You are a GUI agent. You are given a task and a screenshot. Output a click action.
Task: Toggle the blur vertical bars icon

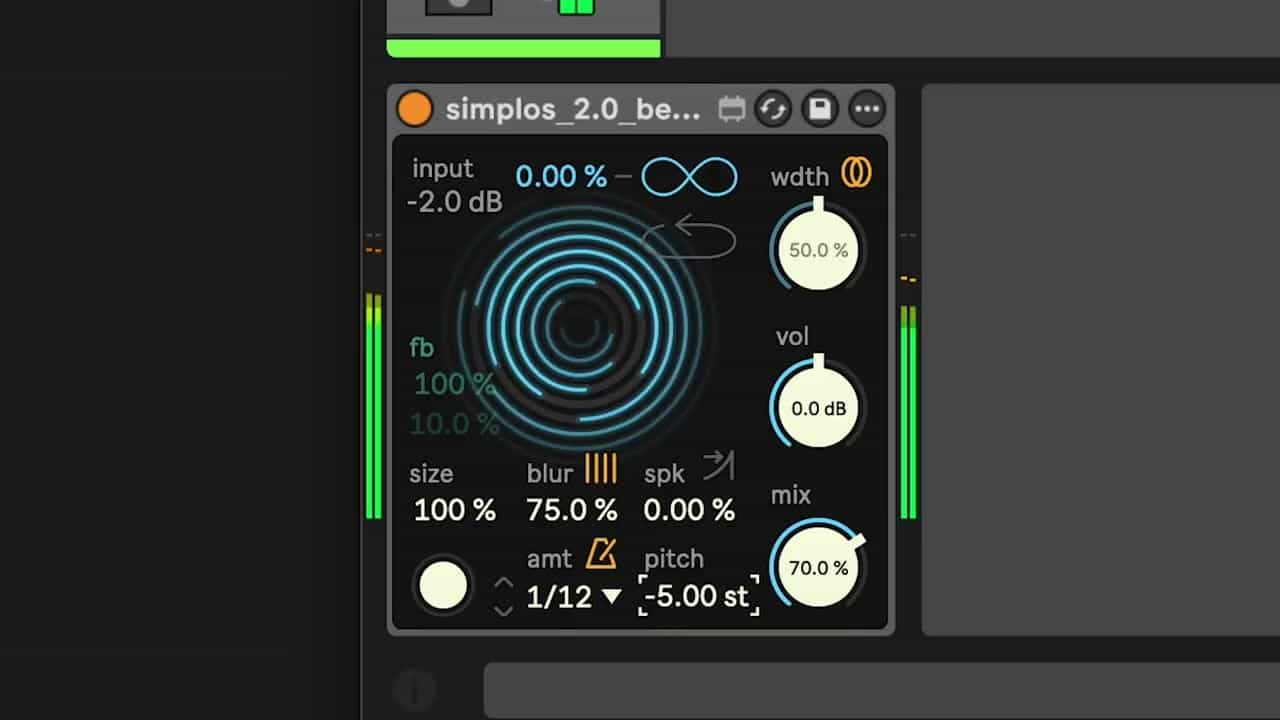tap(601, 468)
